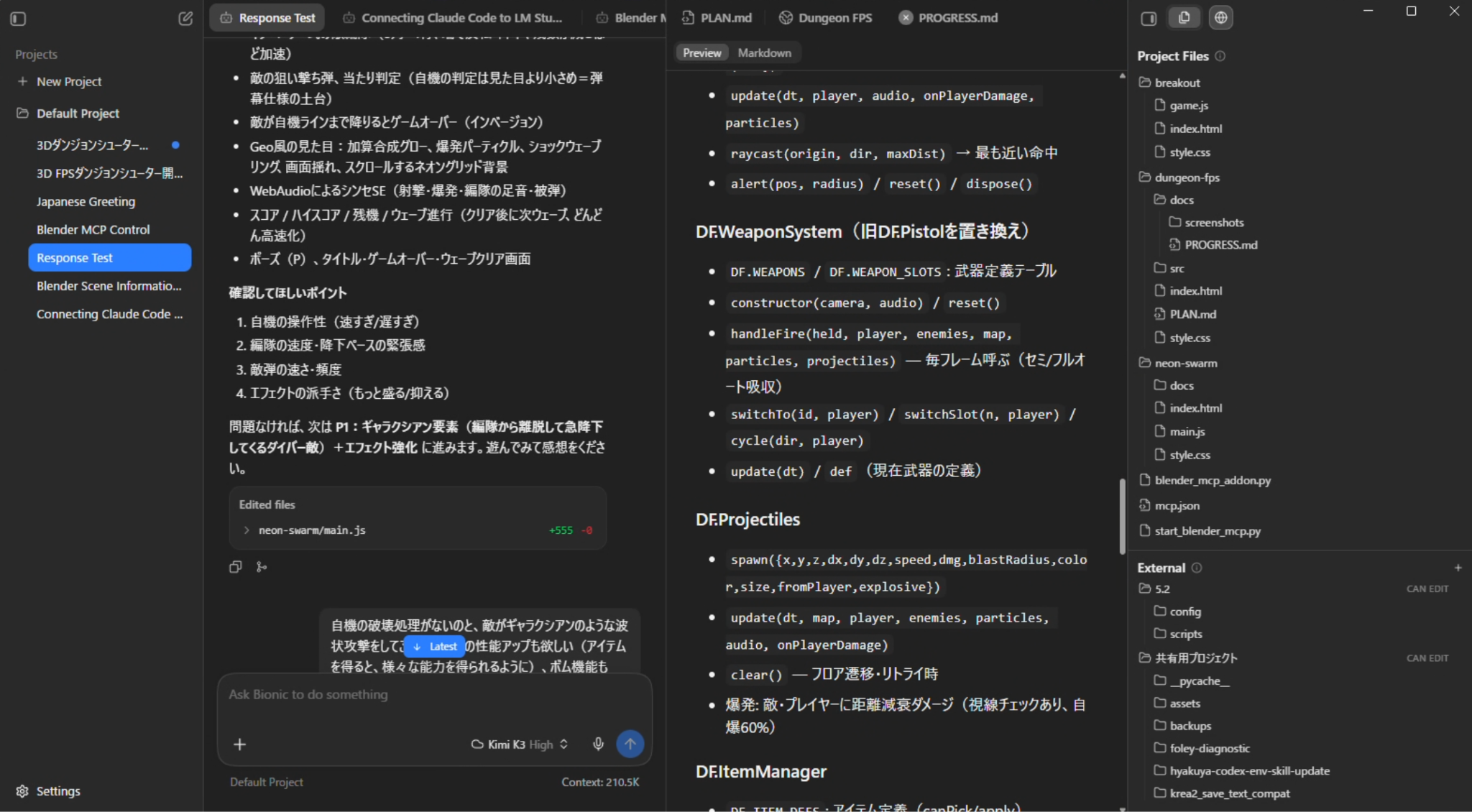
Task: Open the Blender Scene Informatio... chat
Action: [110, 286]
